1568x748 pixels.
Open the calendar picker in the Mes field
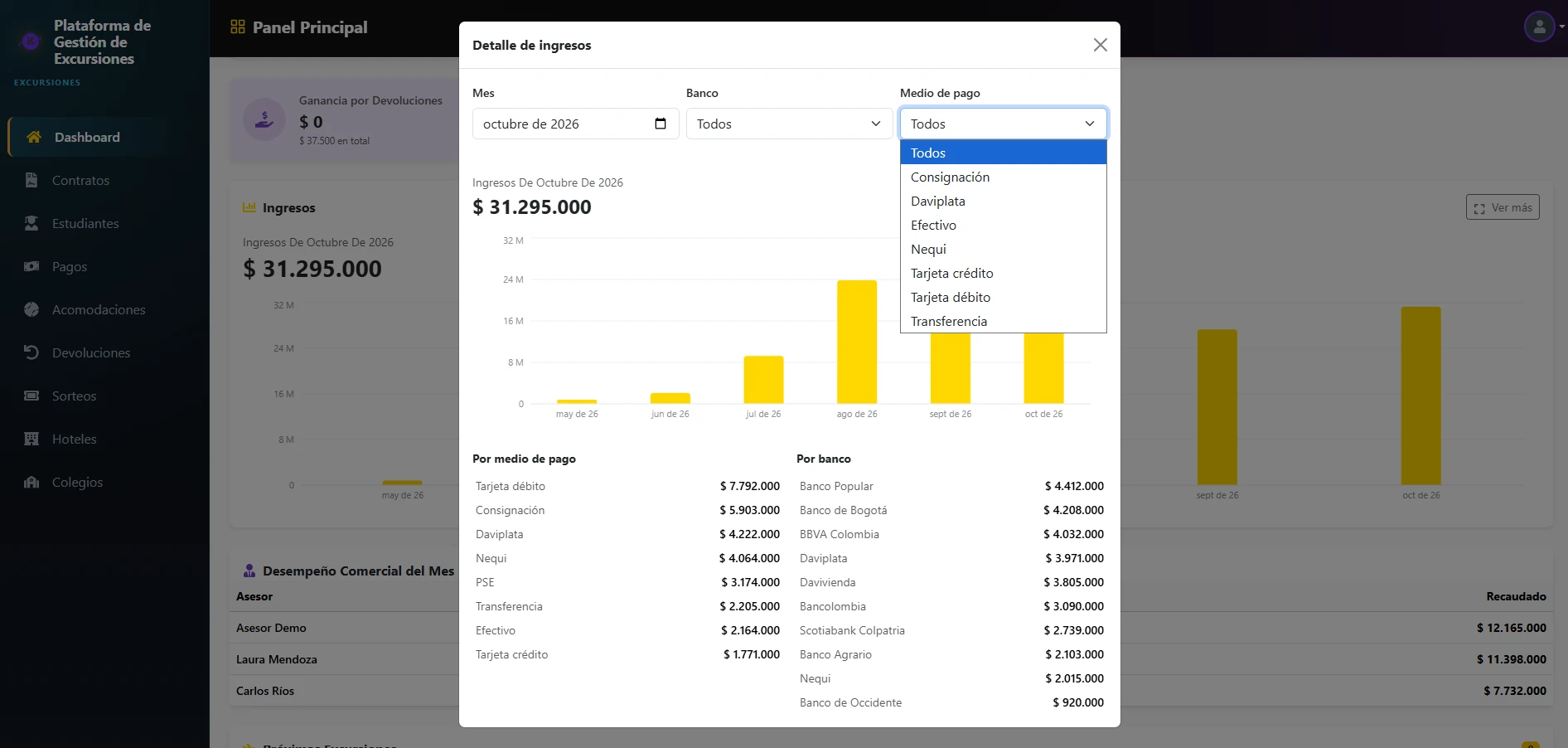click(x=661, y=124)
